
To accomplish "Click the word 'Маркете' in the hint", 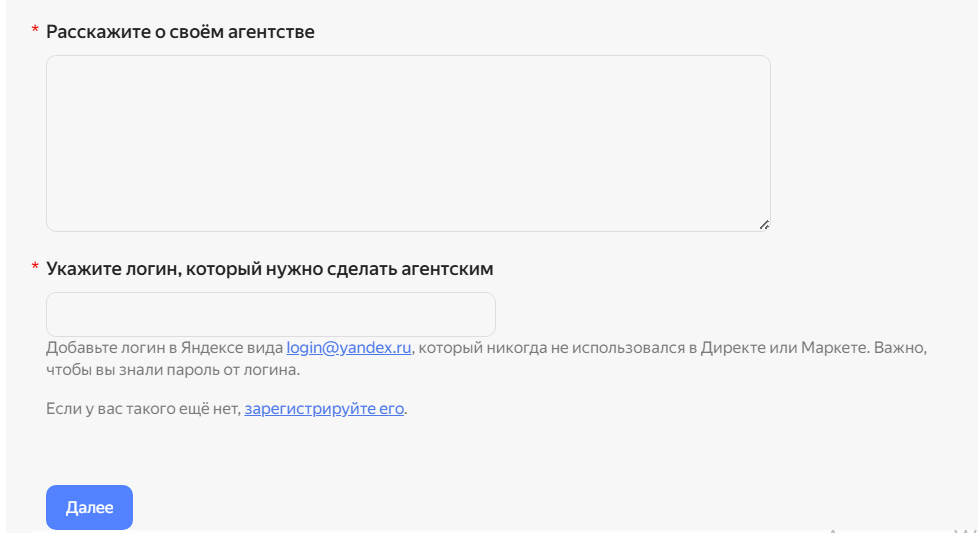I will (835, 347).
